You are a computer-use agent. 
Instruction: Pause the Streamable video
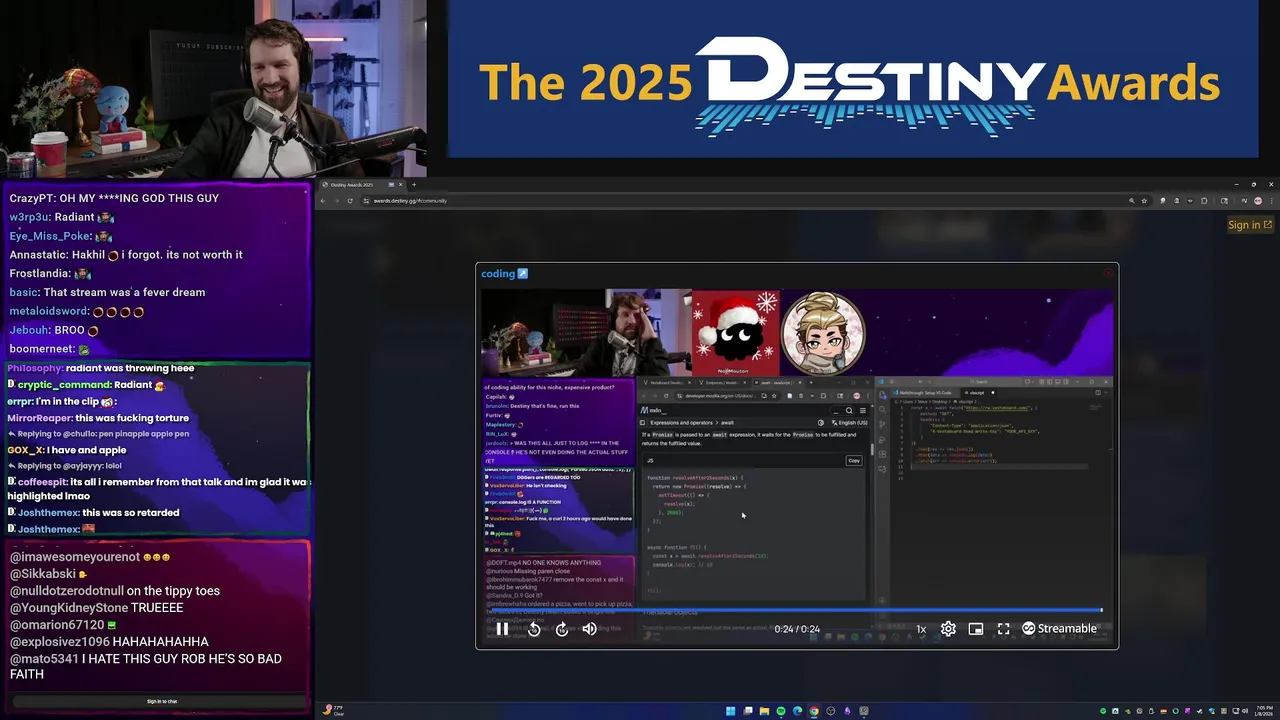coord(502,629)
